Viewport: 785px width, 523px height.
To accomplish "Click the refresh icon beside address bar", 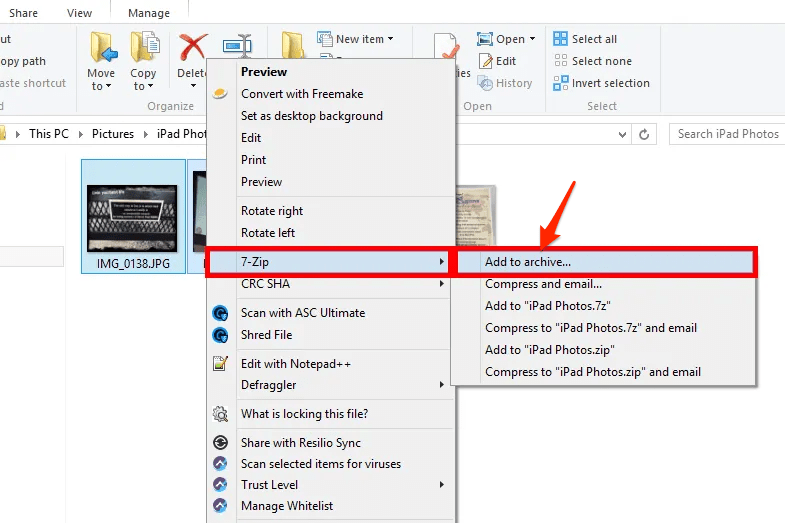I will point(646,134).
